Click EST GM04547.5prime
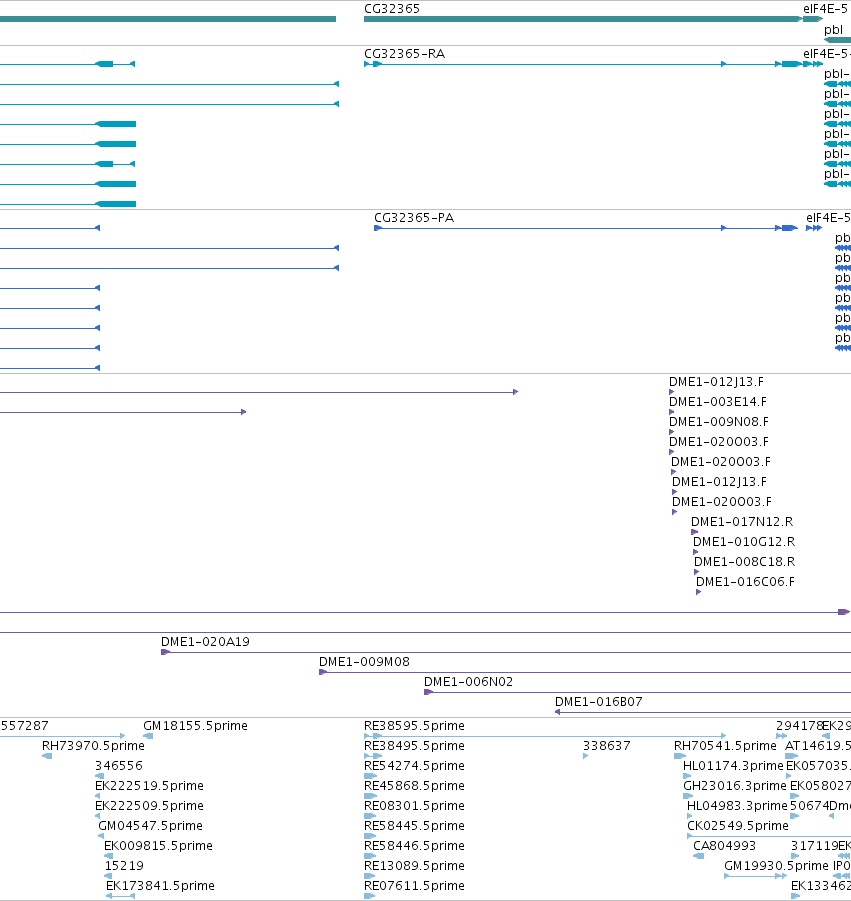This screenshot has height=901, width=851. (x=151, y=826)
